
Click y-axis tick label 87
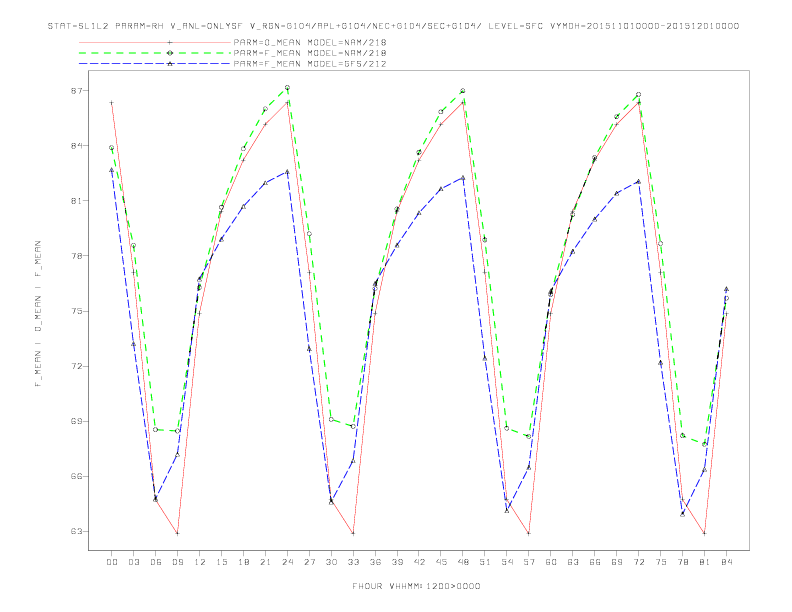(77, 91)
